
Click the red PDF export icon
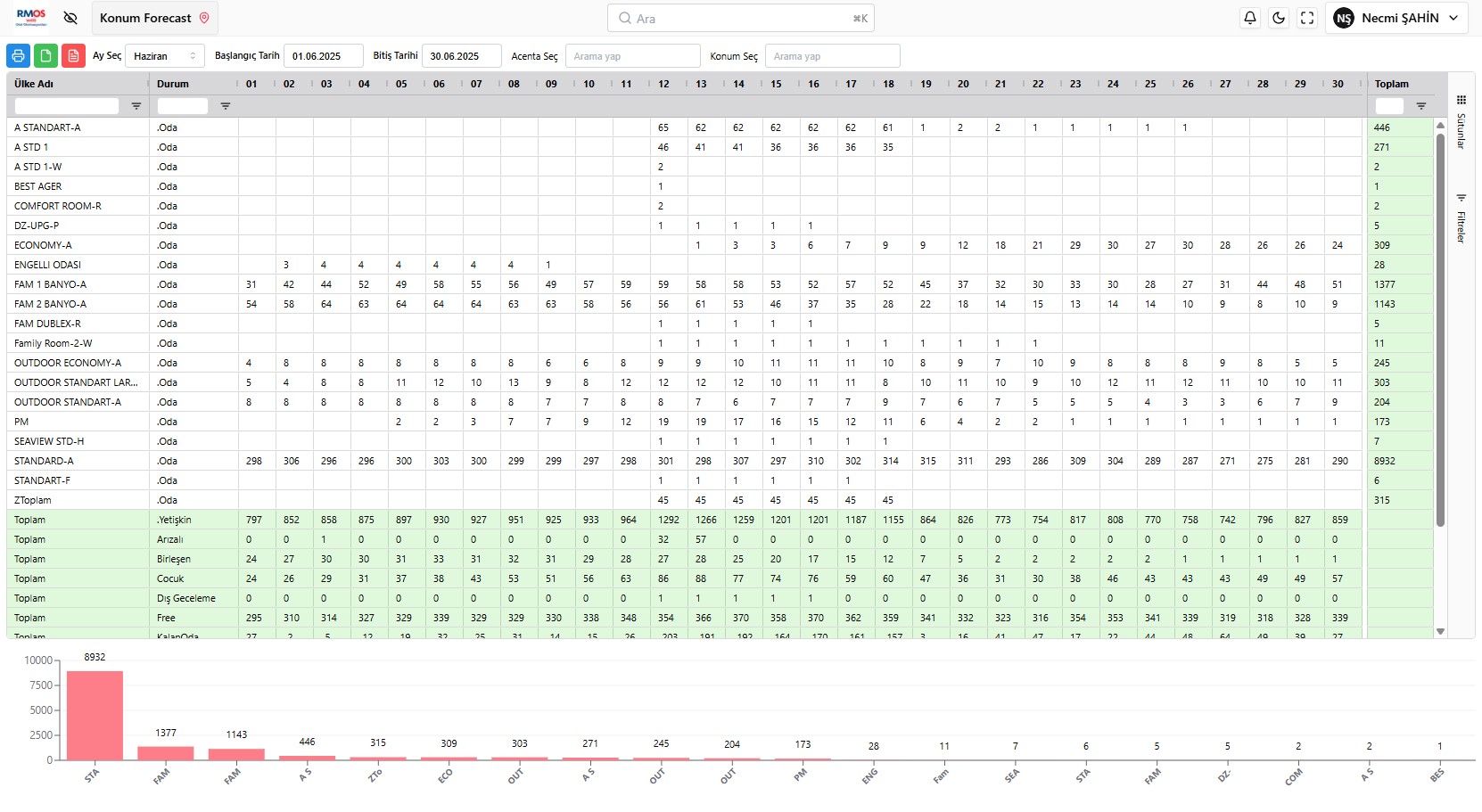click(73, 55)
